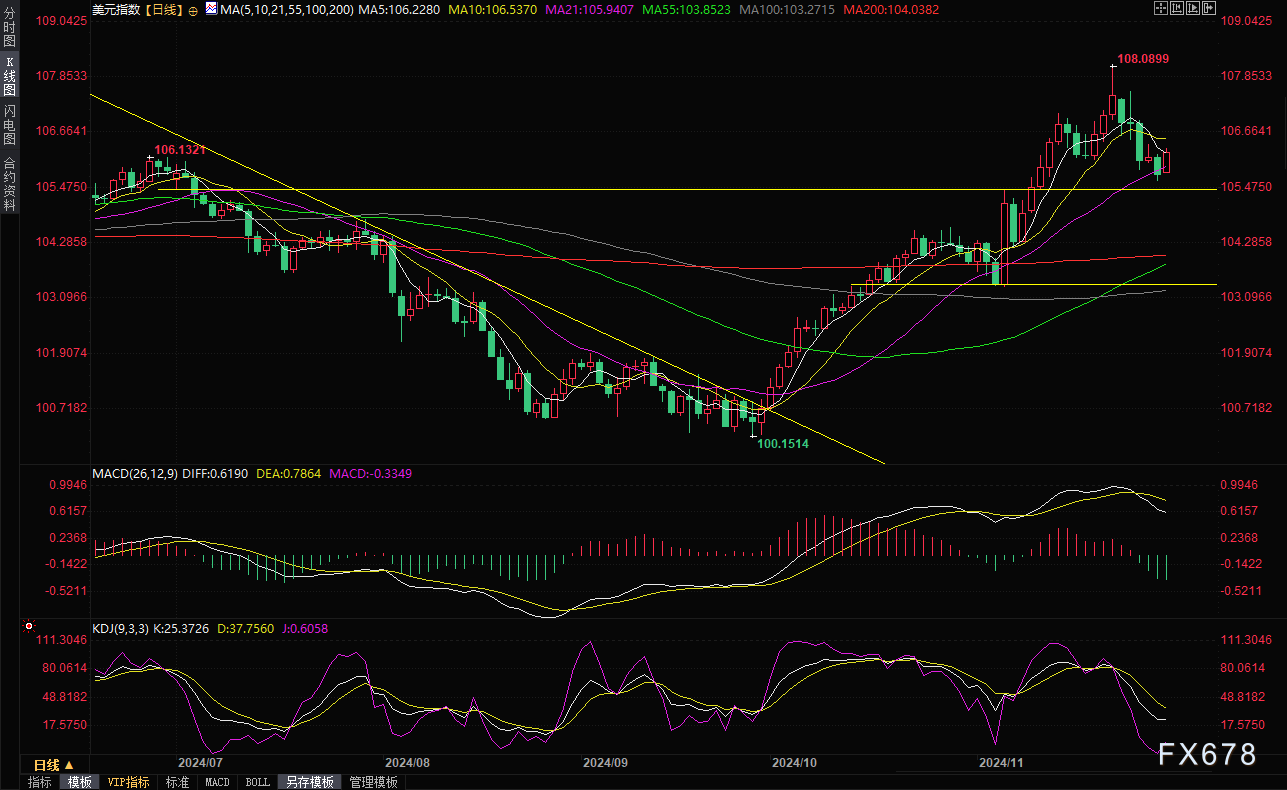Click the 100.1514 low price marker
The width and height of the screenshot is (1287, 790).
pyautogui.click(x=783, y=443)
